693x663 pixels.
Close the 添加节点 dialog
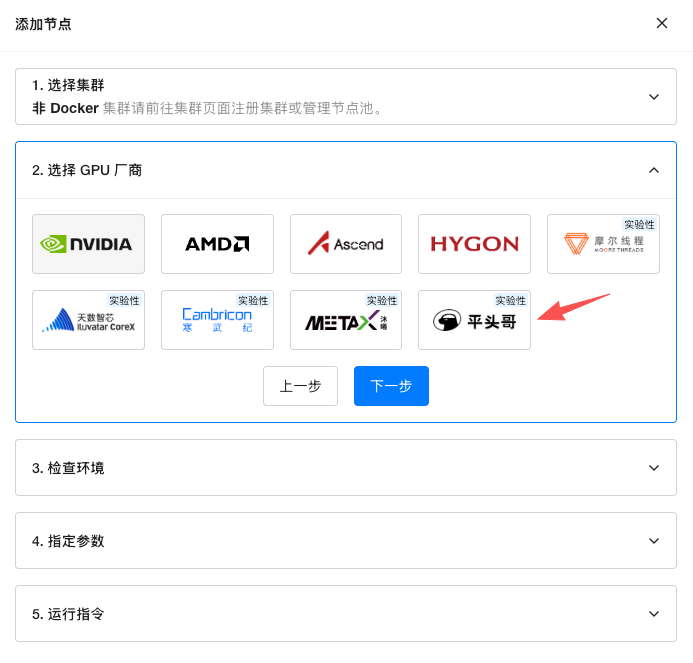click(662, 23)
